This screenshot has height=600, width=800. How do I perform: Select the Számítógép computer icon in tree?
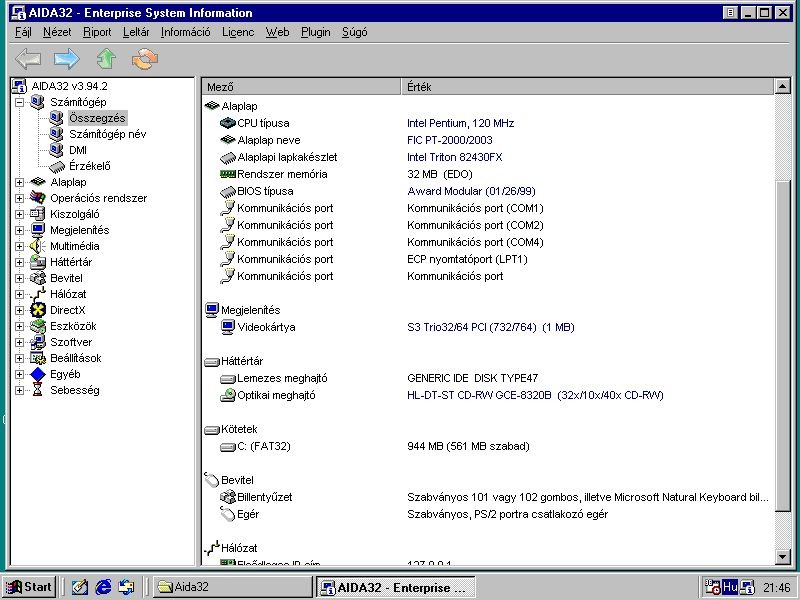(37, 102)
